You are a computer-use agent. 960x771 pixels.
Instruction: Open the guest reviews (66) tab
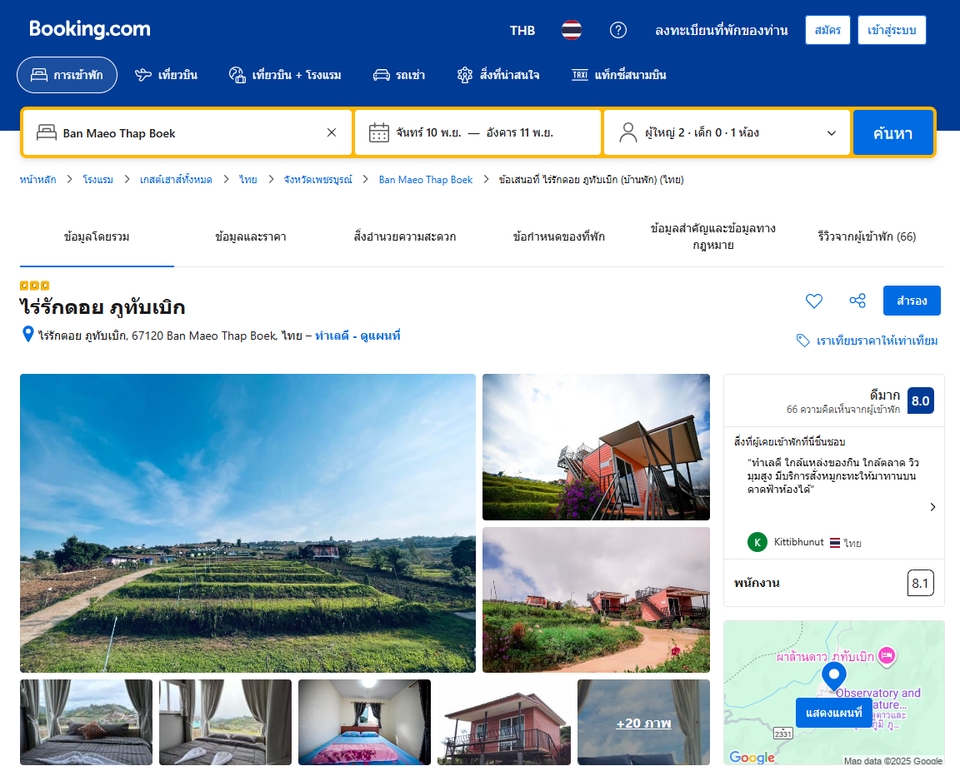(x=866, y=237)
